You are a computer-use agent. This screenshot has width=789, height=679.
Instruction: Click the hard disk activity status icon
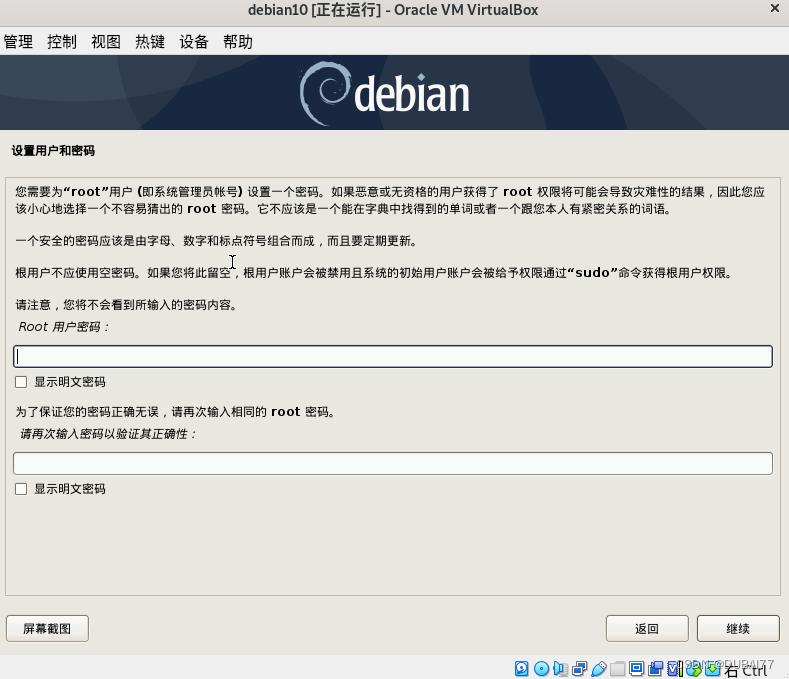522,668
